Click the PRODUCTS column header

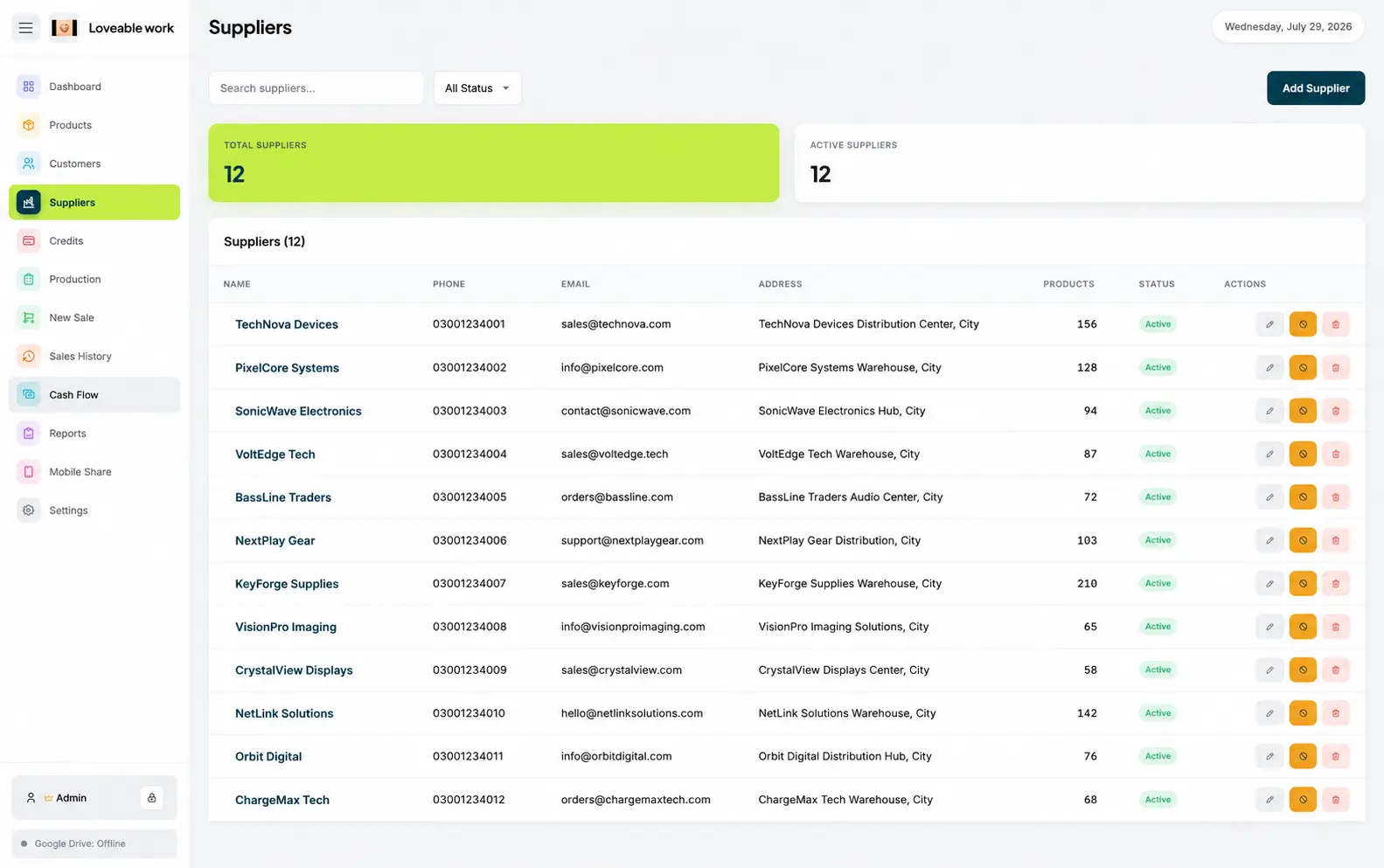[1068, 284]
